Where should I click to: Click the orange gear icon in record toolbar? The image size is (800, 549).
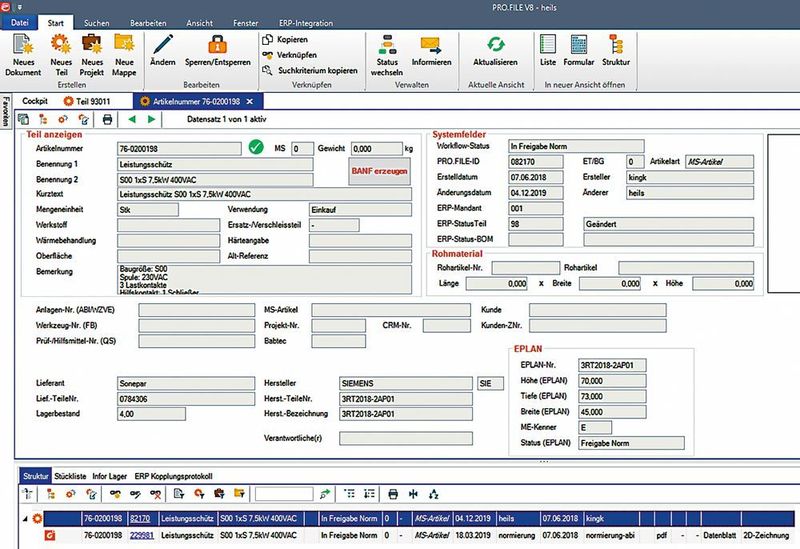click(63, 119)
